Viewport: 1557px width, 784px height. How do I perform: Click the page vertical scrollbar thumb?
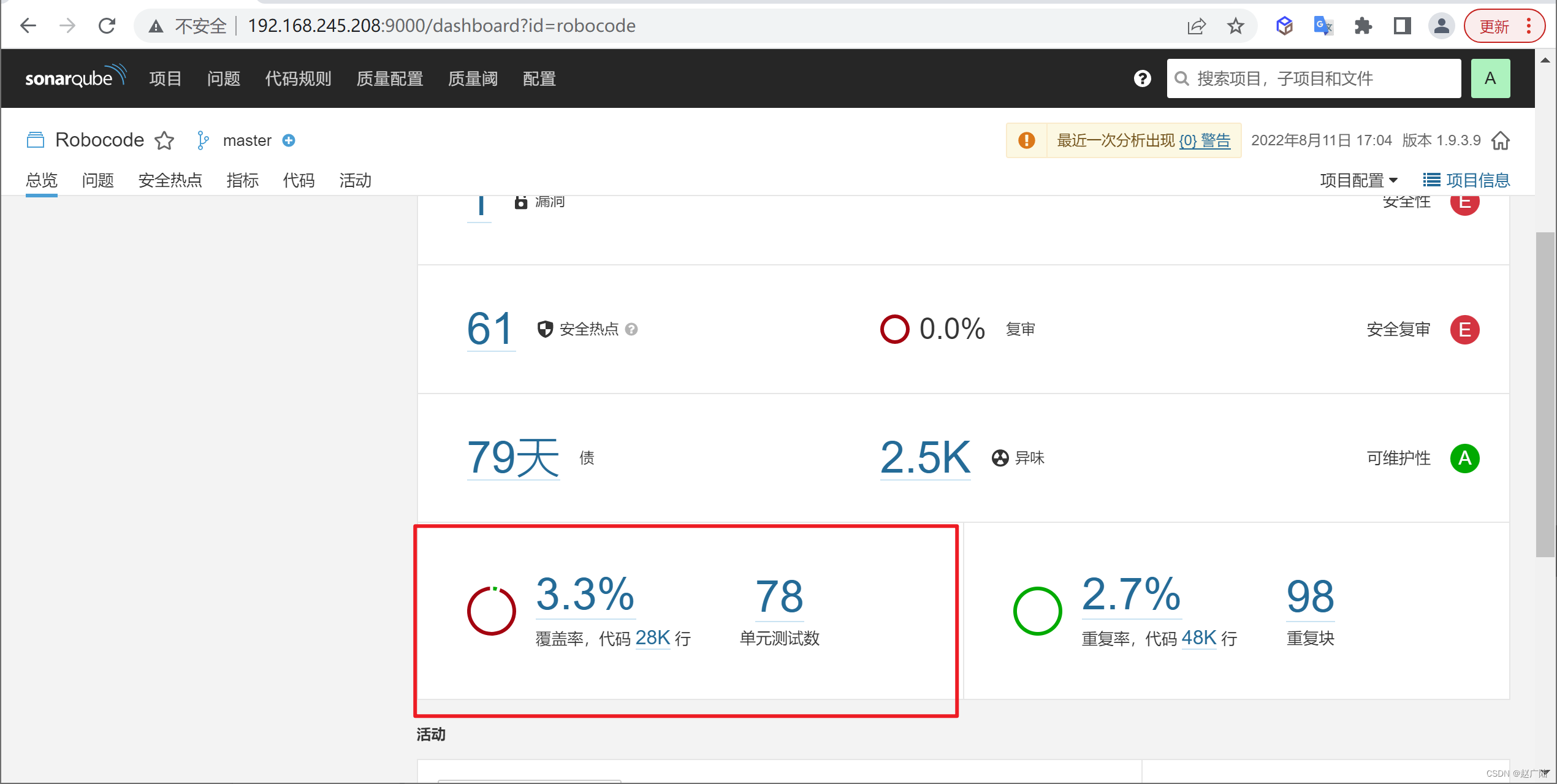point(1545,394)
